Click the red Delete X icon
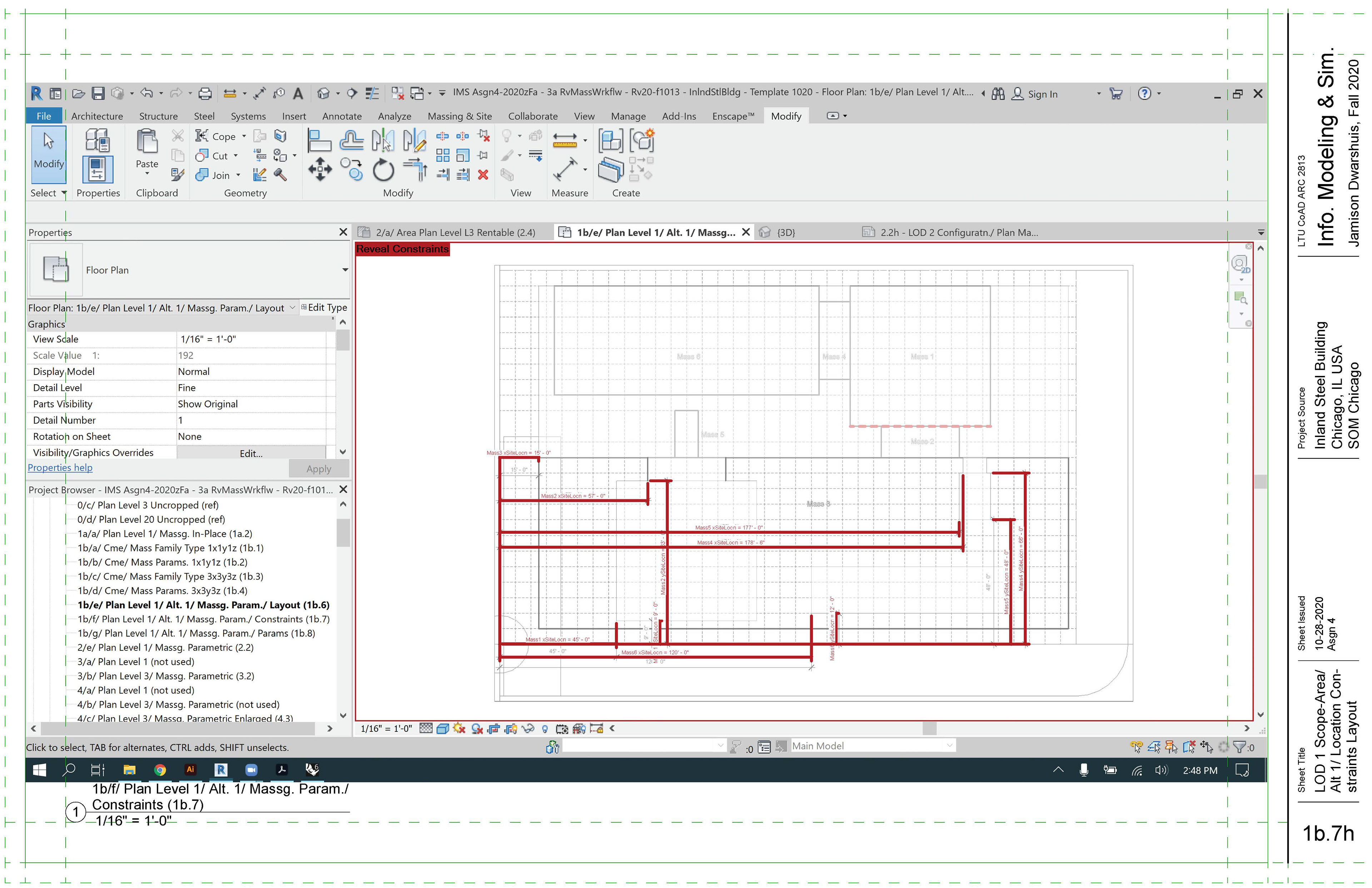The image size is (1372, 888). click(x=483, y=175)
